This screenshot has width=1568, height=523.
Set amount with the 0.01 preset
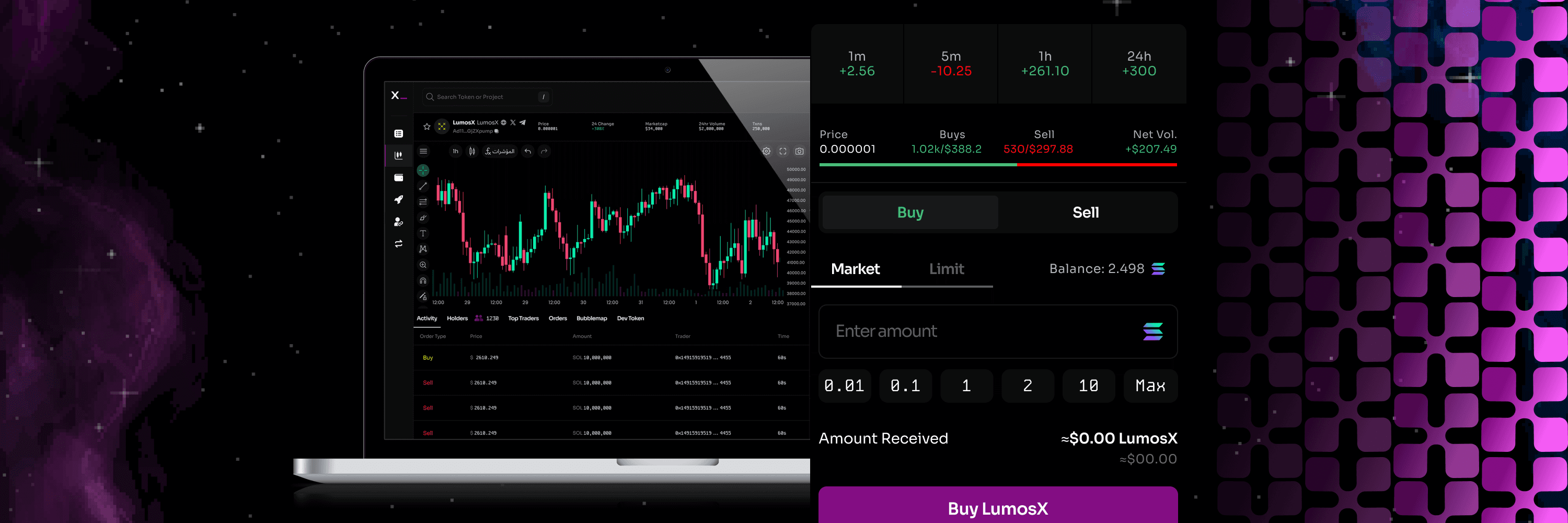pyautogui.click(x=844, y=386)
